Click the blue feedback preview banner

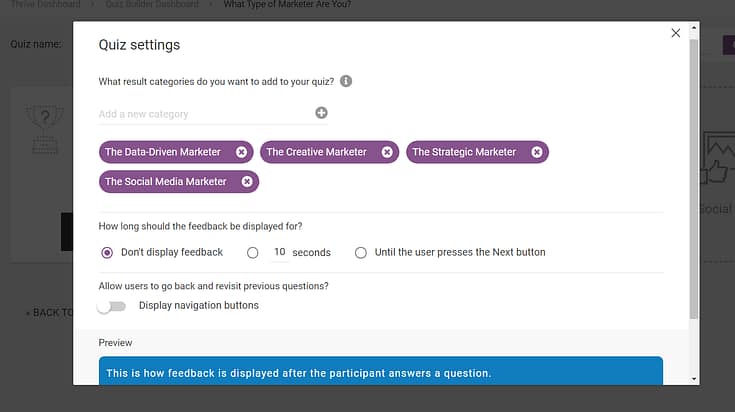coord(381,371)
